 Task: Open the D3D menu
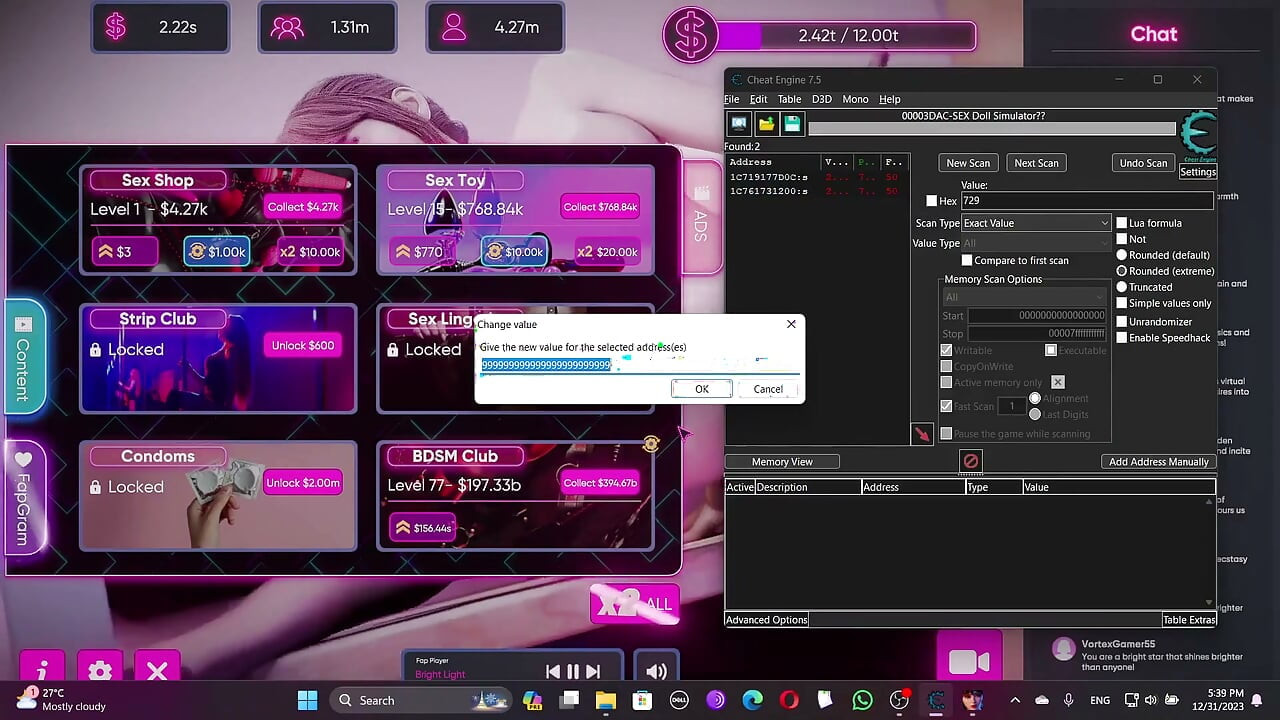[x=822, y=99]
